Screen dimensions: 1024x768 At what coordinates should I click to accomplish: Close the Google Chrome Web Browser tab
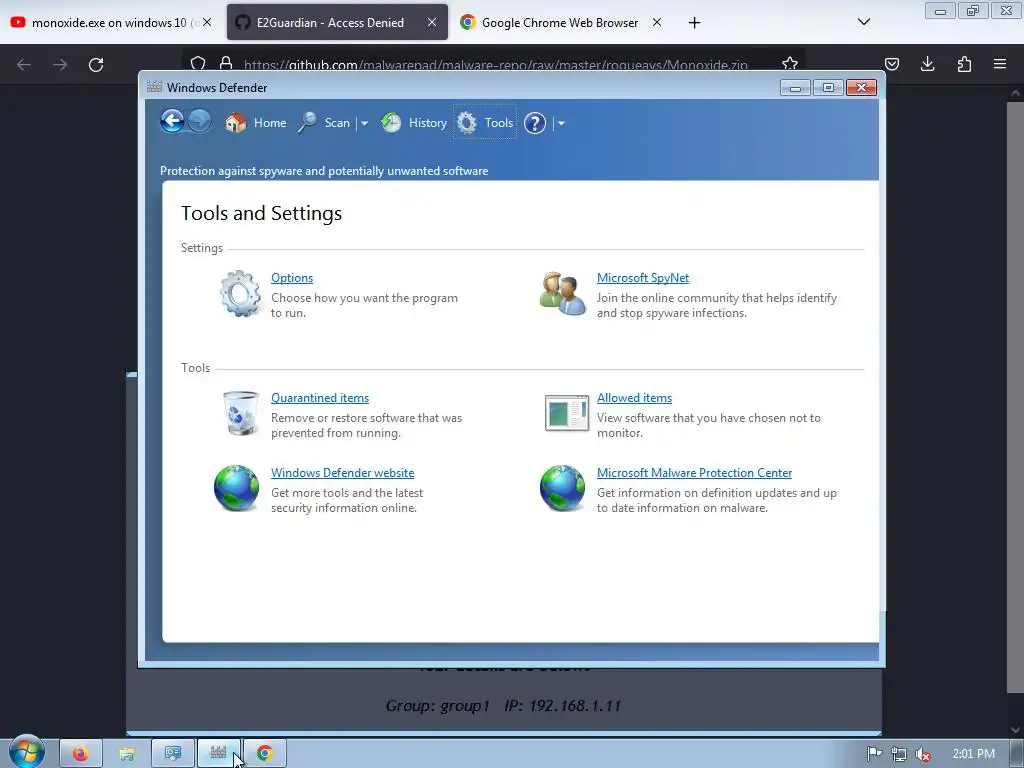pos(657,22)
